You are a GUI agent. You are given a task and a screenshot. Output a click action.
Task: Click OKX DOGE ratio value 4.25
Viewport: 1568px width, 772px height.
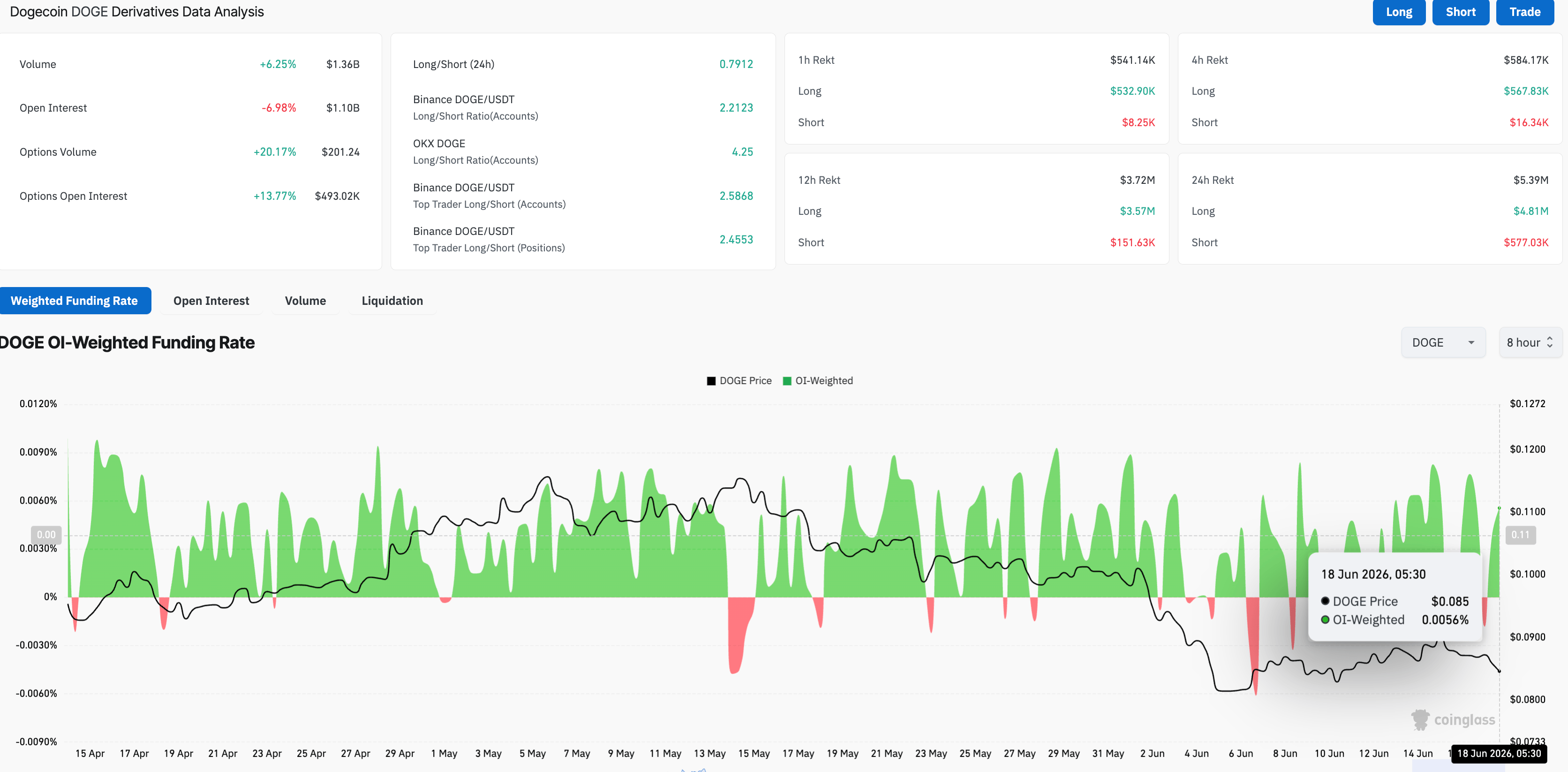pyautogui.click(x=742, y=152)
